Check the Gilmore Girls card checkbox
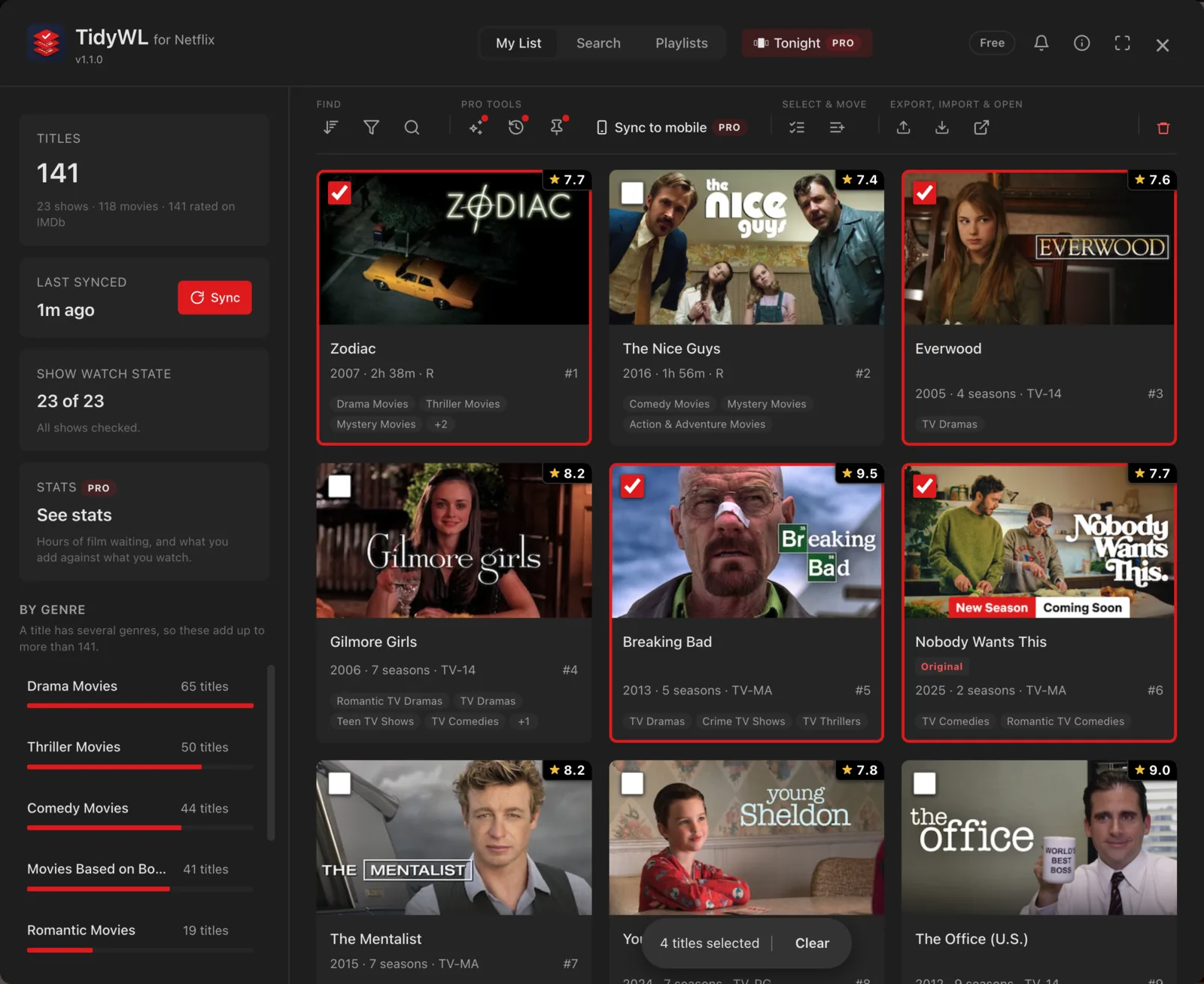Screen dimensions: 1204x984 [x=339, y=487]
